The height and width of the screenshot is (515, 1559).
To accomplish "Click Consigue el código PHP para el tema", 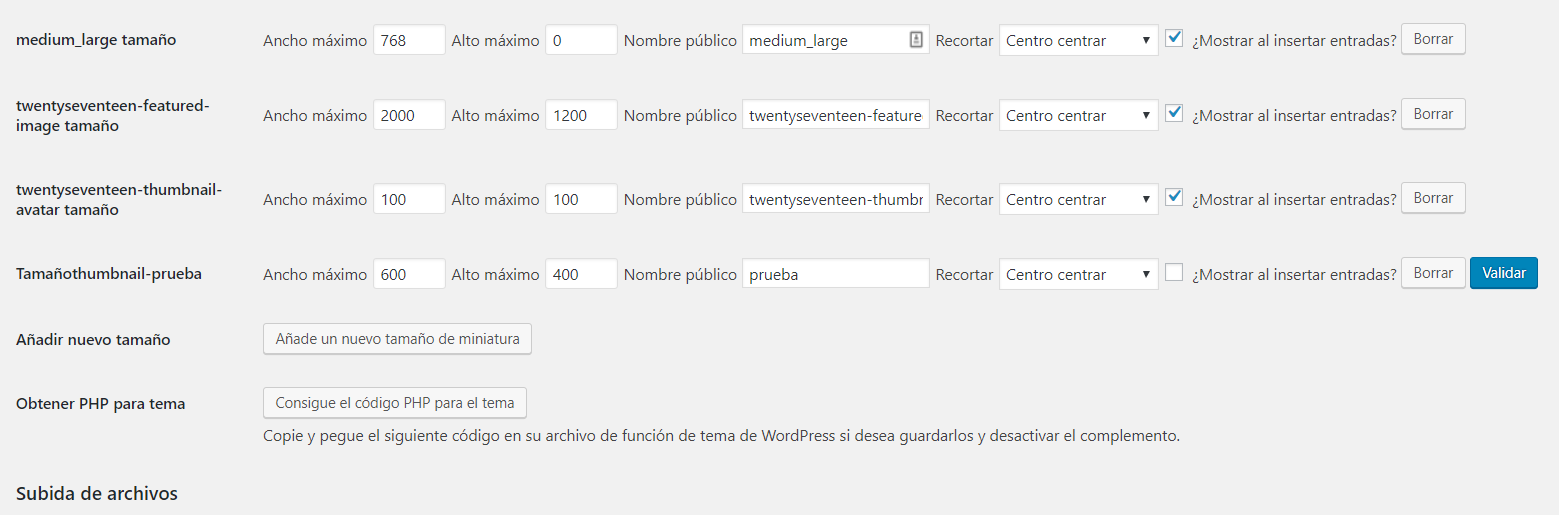I will [x=395, y=403].
